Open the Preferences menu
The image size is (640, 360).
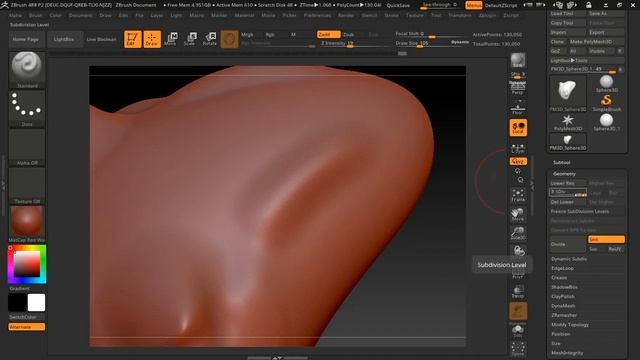tap(318, 15)
